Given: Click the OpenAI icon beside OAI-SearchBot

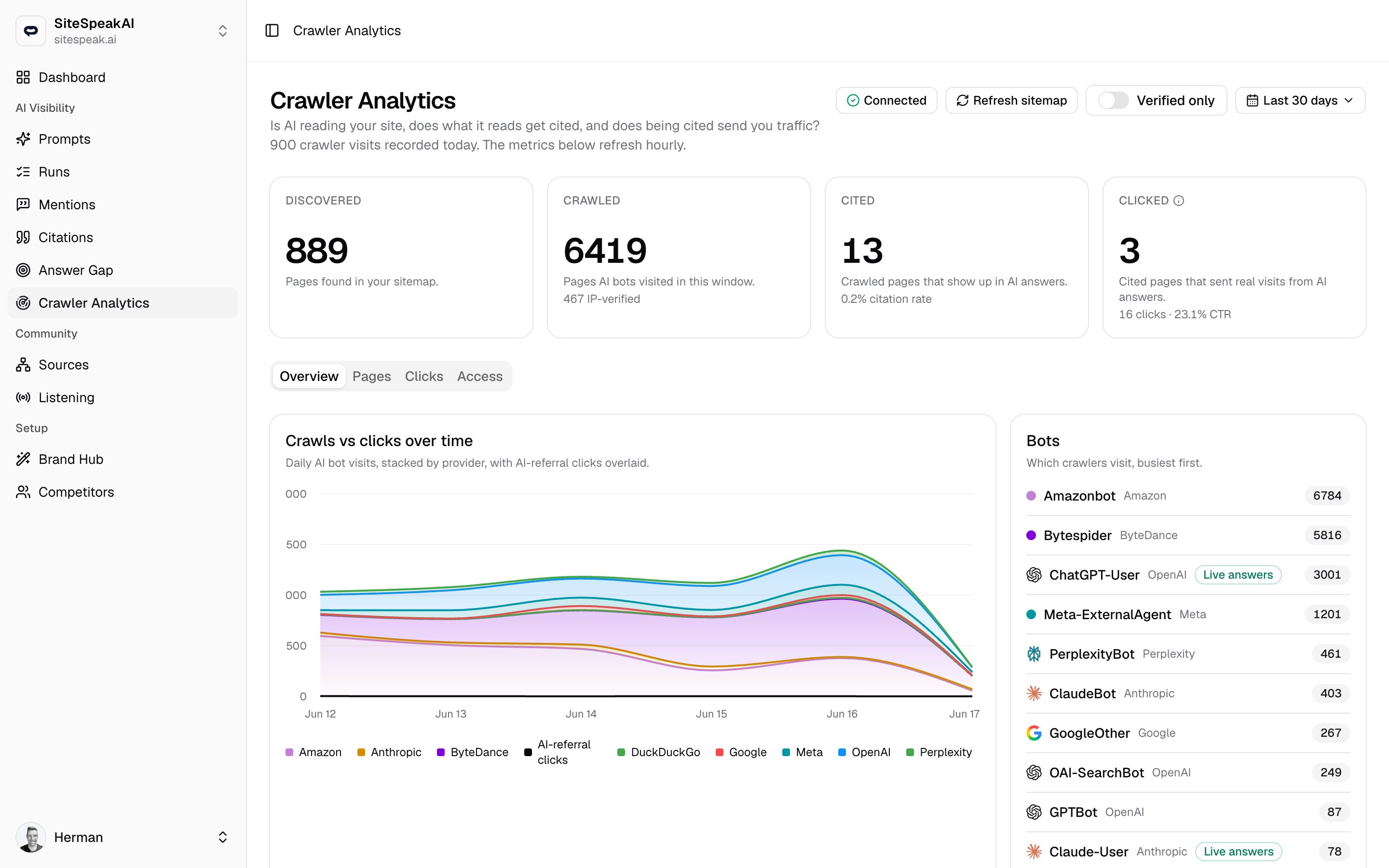Looking at the screenshot, I should point(1034,773).
